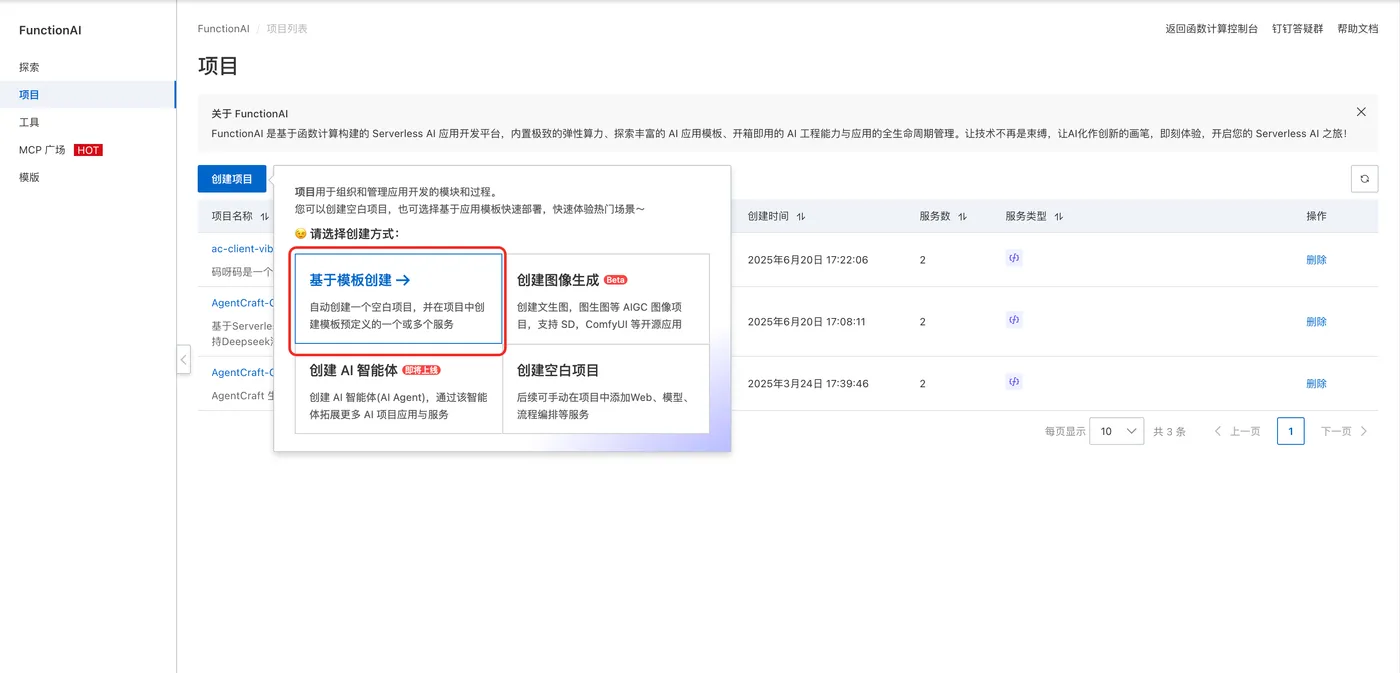
Task: Click the 创建项目 button
Action: tap(232, 179)
